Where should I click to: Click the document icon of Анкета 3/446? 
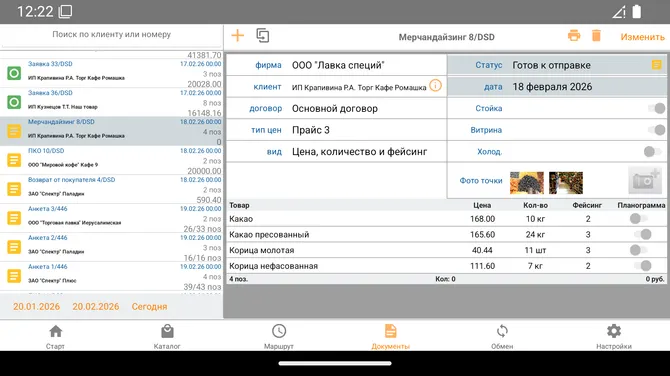(14, 218)
